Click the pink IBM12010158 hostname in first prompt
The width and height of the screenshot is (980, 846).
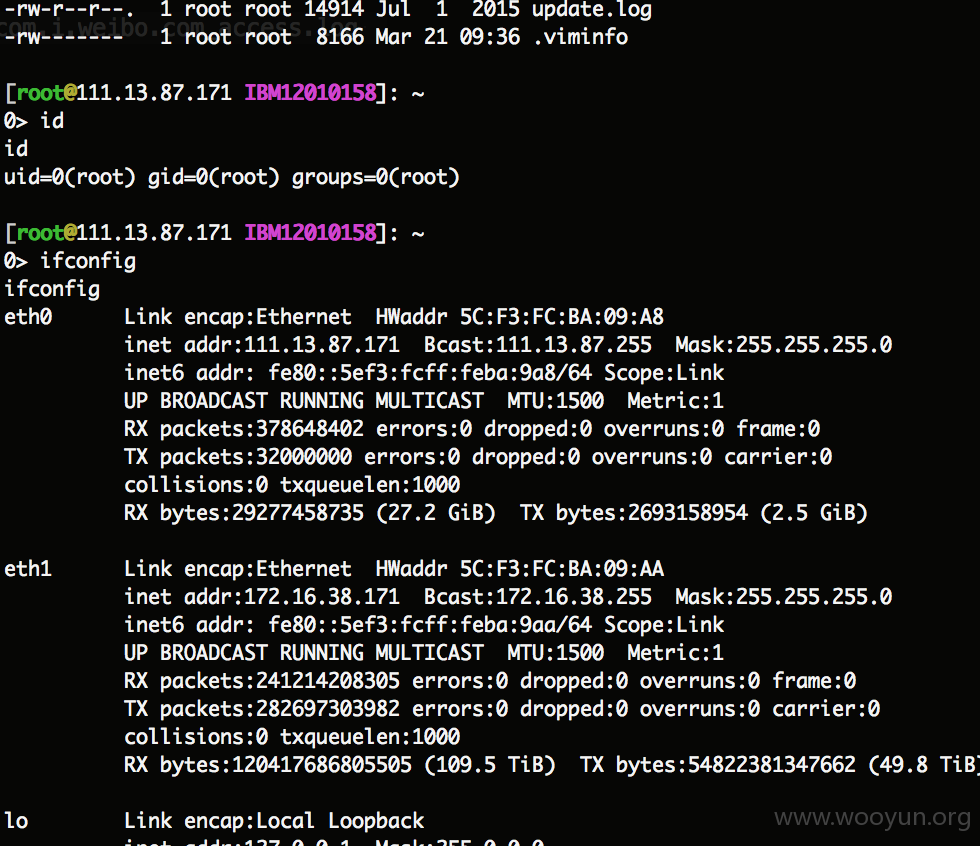tap(310, 93)
